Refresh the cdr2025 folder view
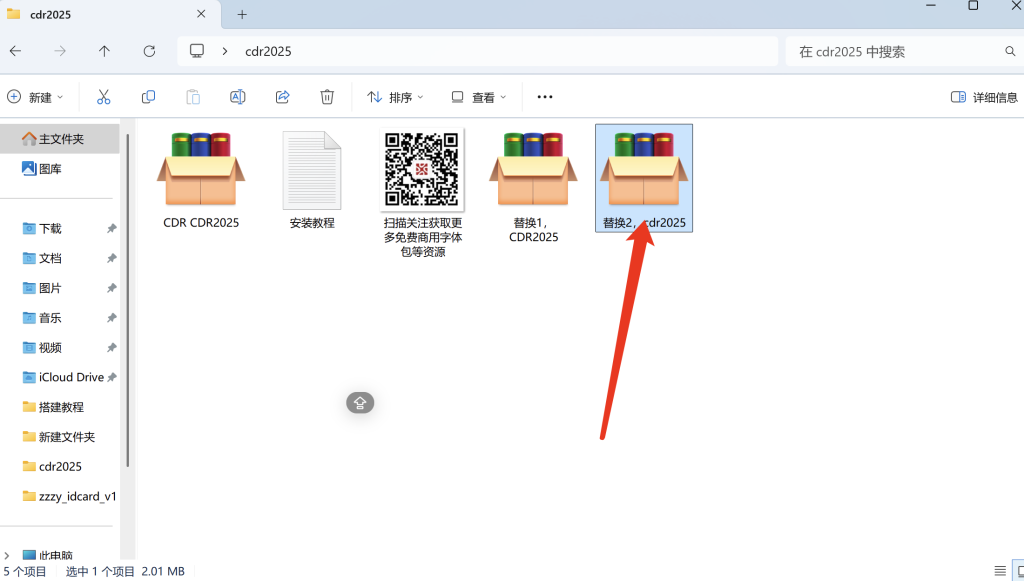This screenshot has height=581, width=1024. point(150,51)
